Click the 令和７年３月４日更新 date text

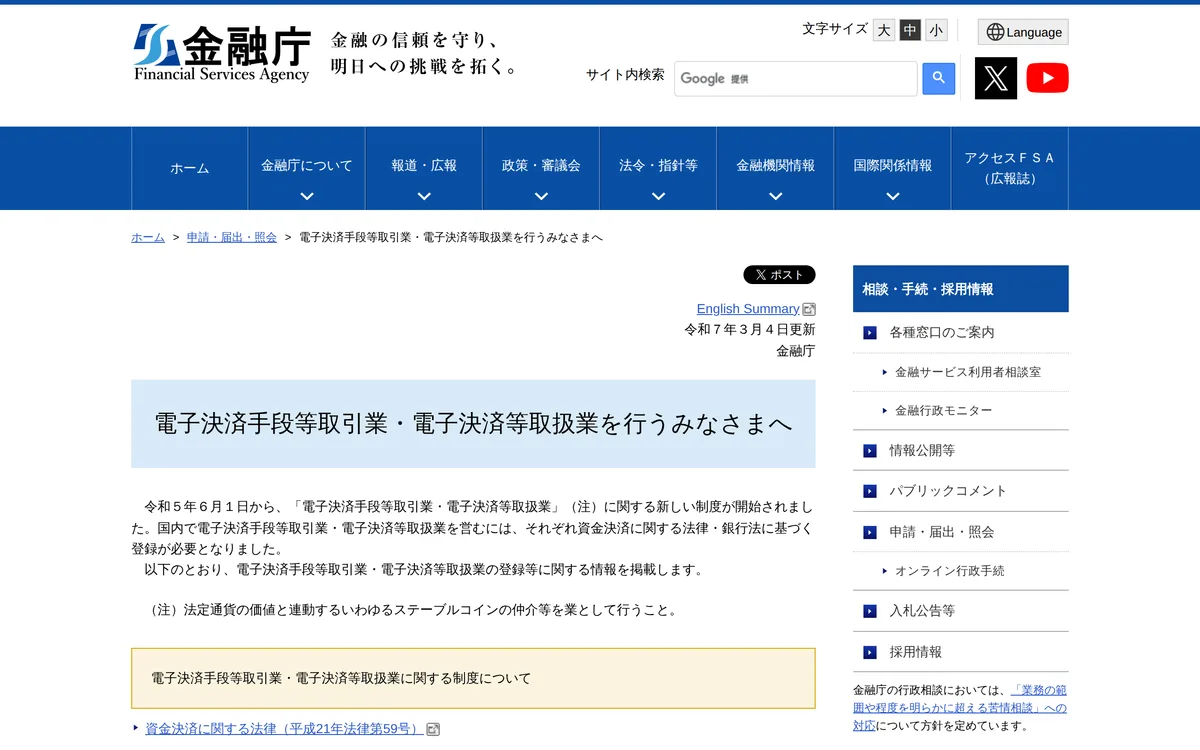(x=750, y=329)
